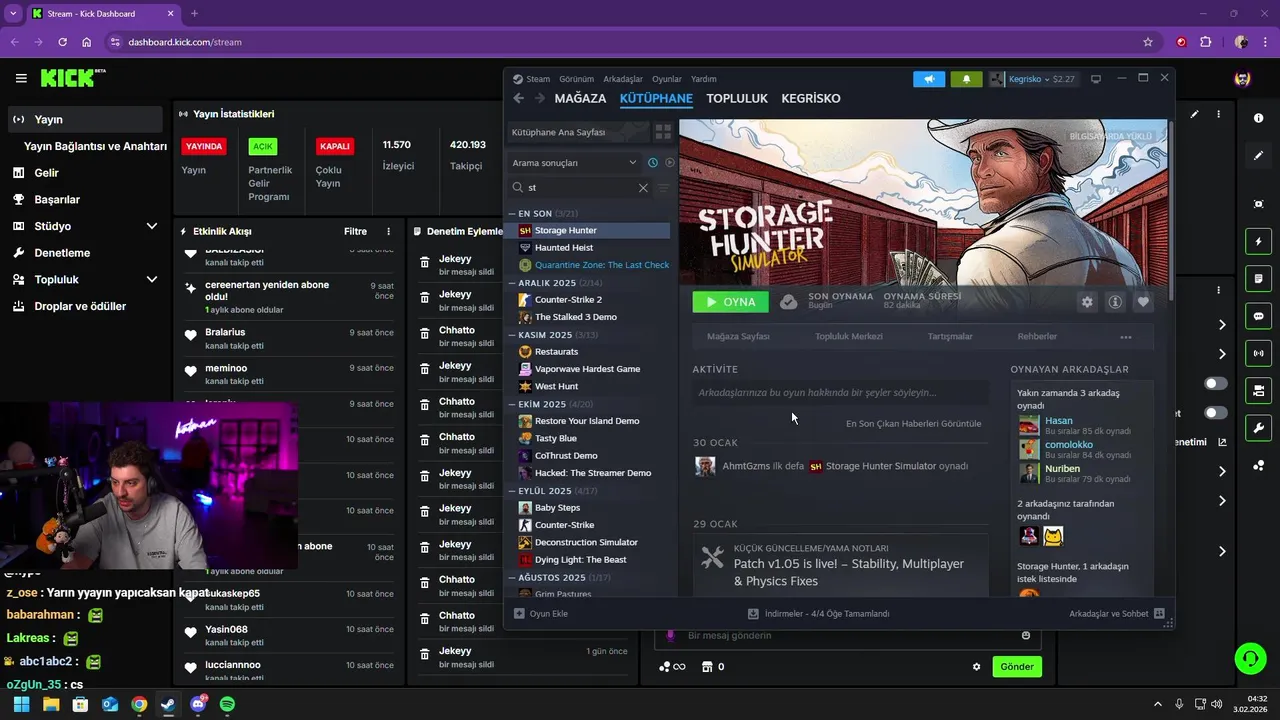Open chat settings gear in Kick
Screen dimensions: 1280x720
click(x=977, y=667)
